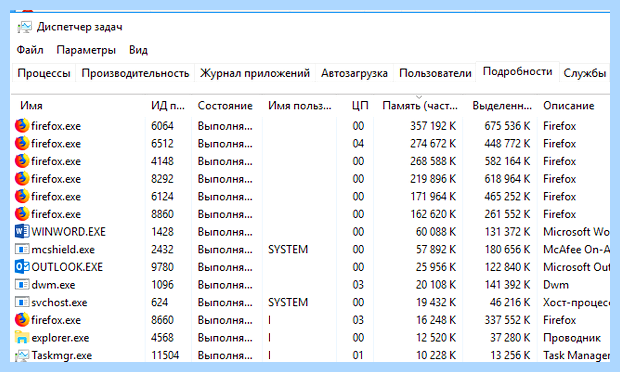Image resolution: width=620 pixels, height=372 pixels.
Task: Sort by the Описание column header
Action: click(x=569, y=106)
